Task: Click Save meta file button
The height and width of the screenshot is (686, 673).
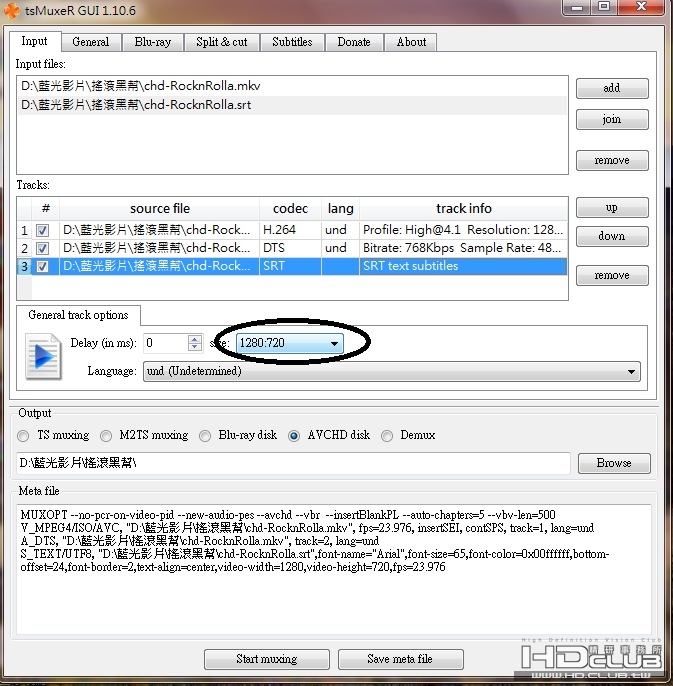Action: click(400, 659)
